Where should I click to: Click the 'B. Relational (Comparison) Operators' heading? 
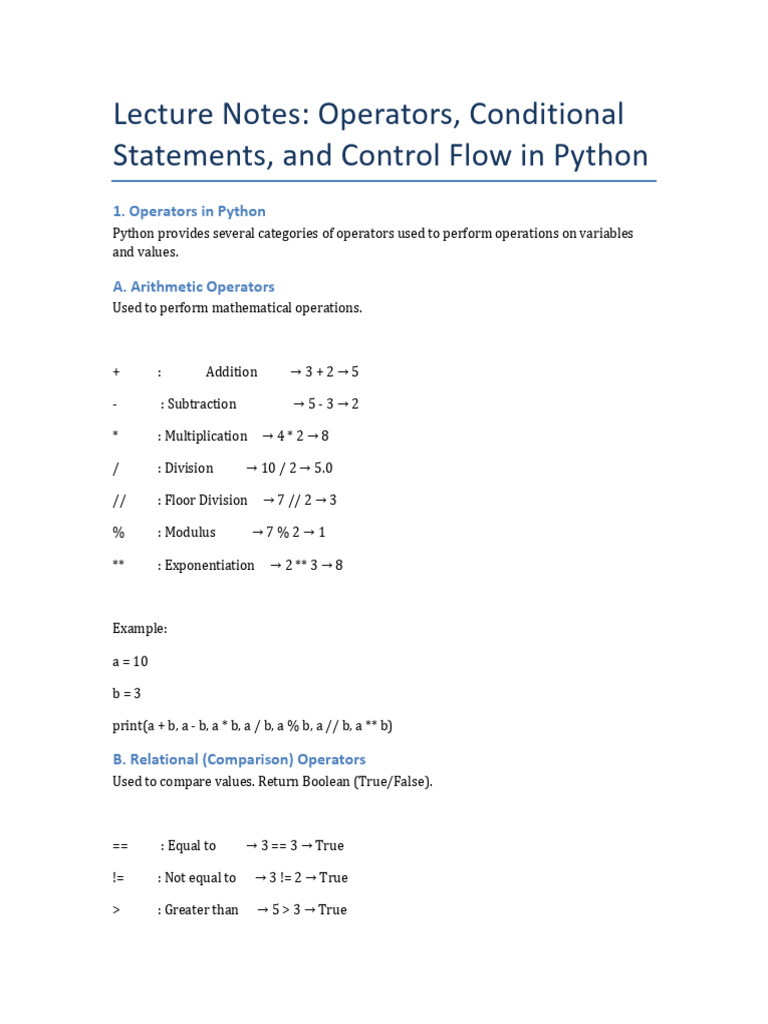pyautogui.click(x=239, y=759)
